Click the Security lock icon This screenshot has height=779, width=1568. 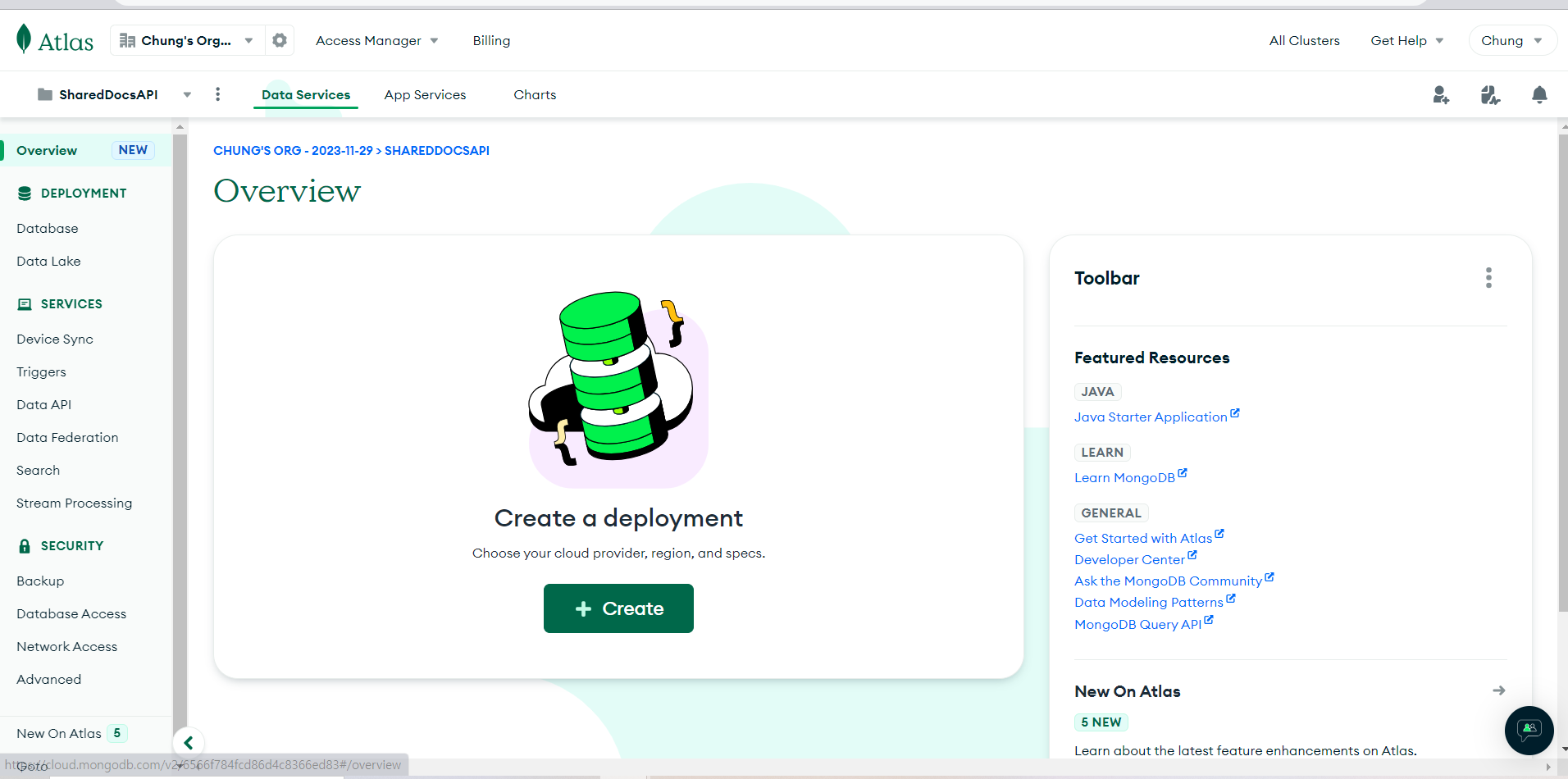tap(25, 546)
